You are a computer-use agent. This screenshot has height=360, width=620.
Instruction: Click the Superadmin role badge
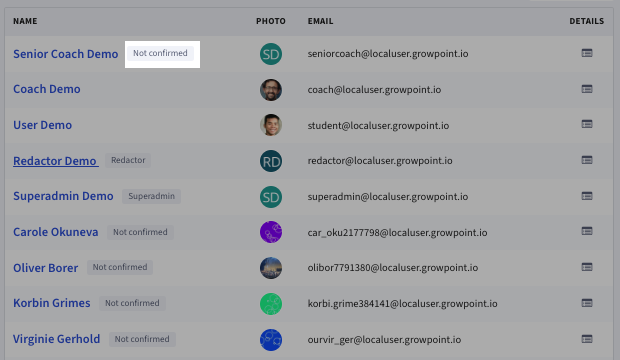[x=151, y=196]
